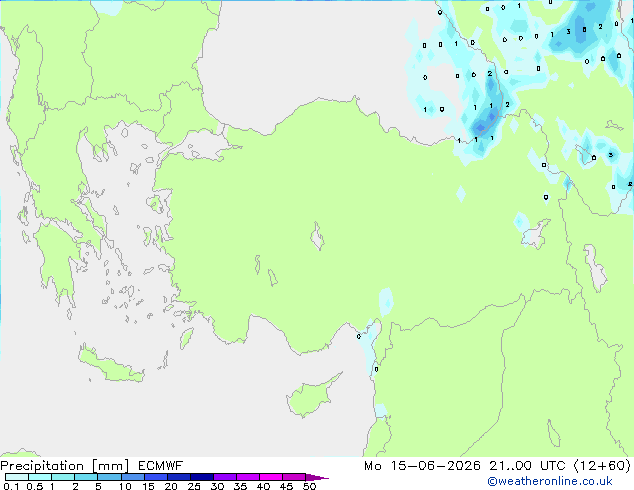The image size is (634, 490).
Task: Open the weatheronline.co.uk copyright link
Action: tap(550, 481)
